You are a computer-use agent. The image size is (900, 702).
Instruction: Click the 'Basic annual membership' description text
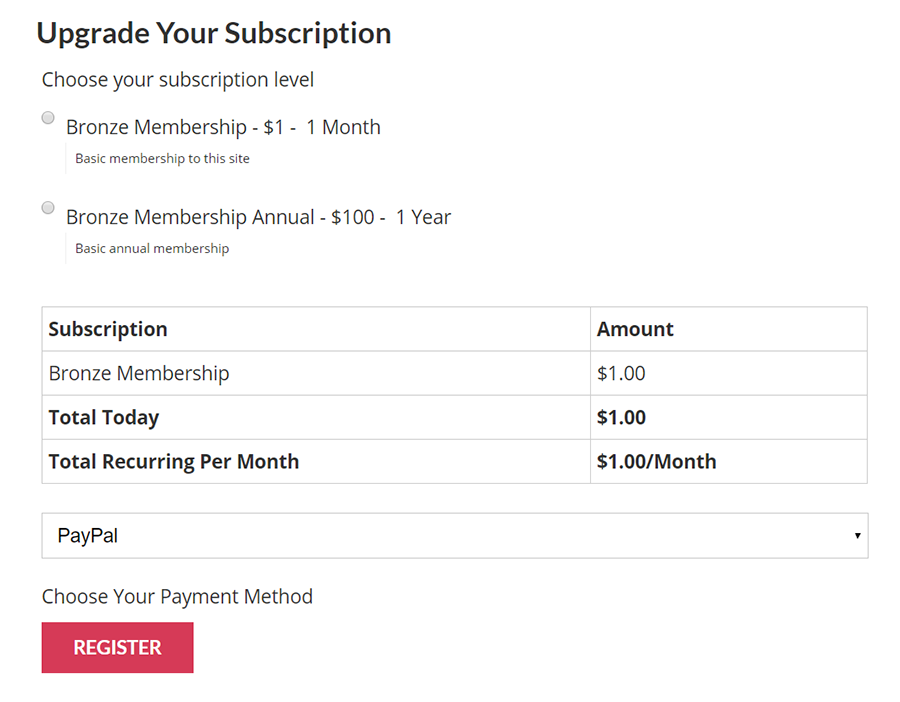(x=152, y=249)
